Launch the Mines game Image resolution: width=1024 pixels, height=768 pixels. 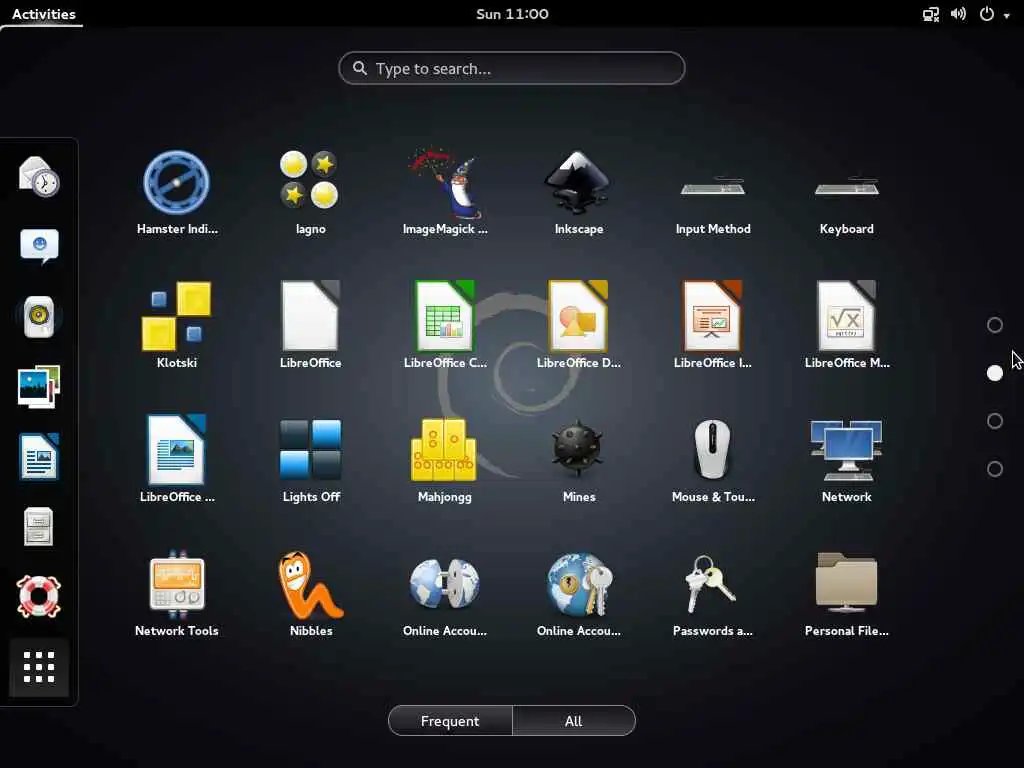579,459
